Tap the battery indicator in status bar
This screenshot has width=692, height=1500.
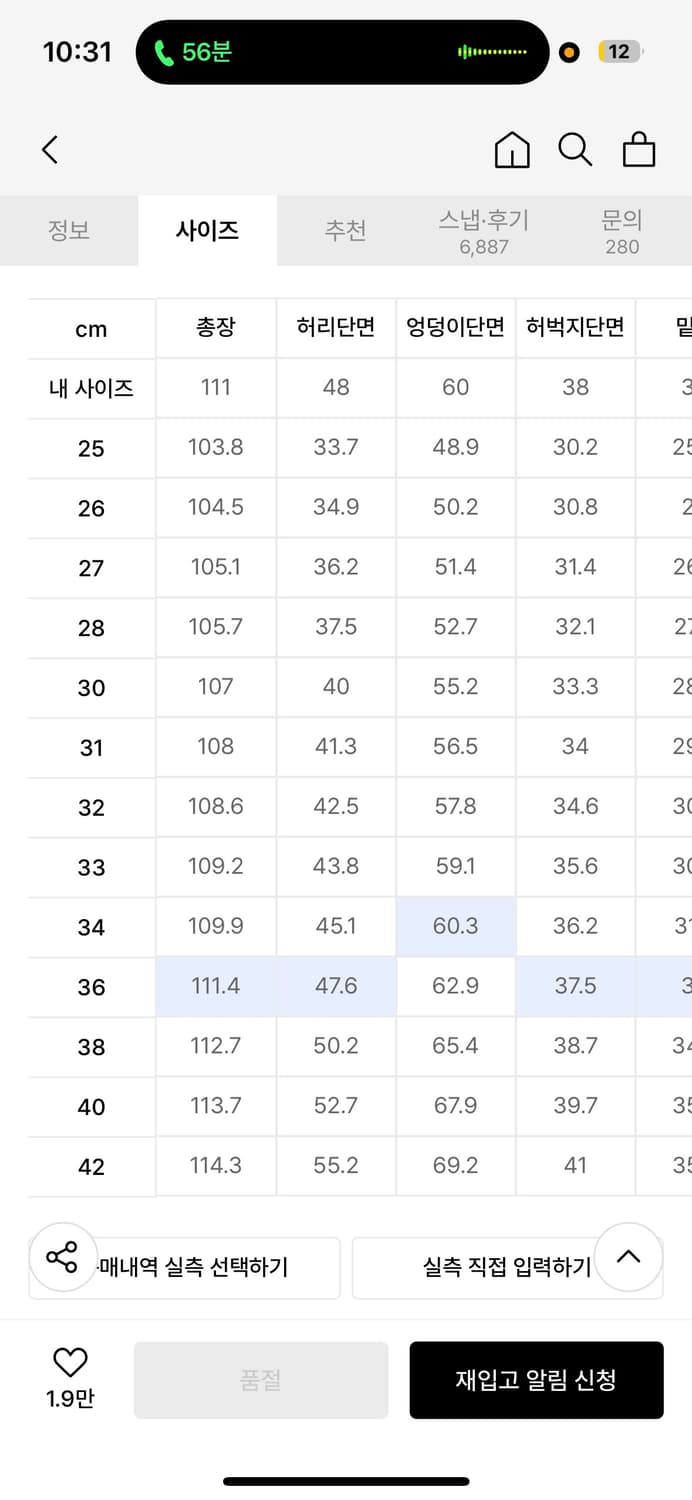[x=620, y=52]
